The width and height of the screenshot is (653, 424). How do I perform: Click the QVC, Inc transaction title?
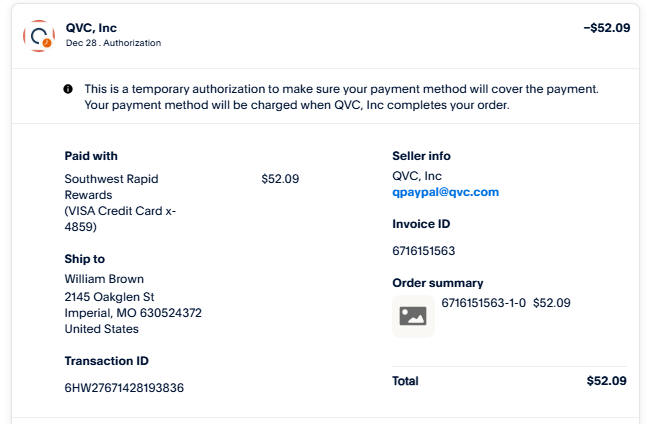(x=91, y=27)
